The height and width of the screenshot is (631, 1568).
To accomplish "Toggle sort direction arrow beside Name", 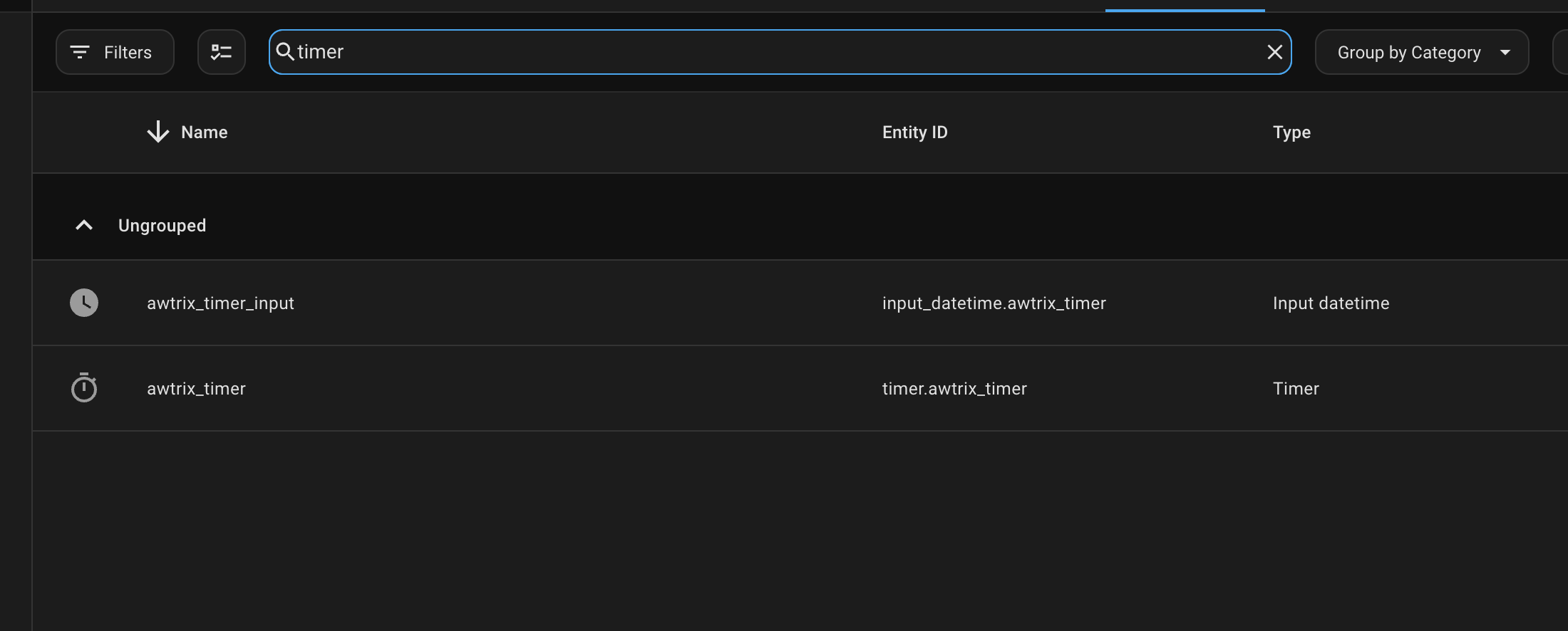I will pyautogui.click(x=158, y=132).
